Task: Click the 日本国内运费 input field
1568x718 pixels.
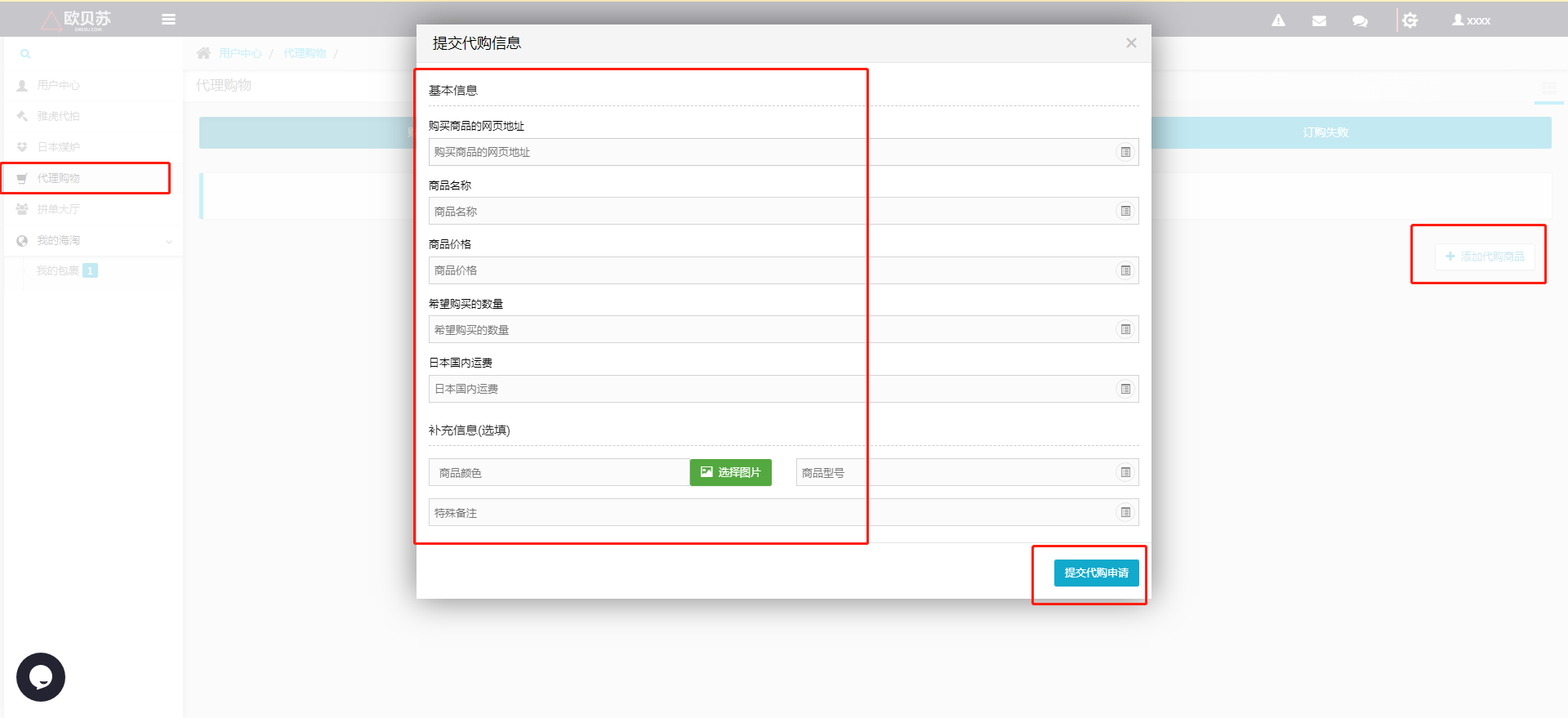Action: point(783,389)
